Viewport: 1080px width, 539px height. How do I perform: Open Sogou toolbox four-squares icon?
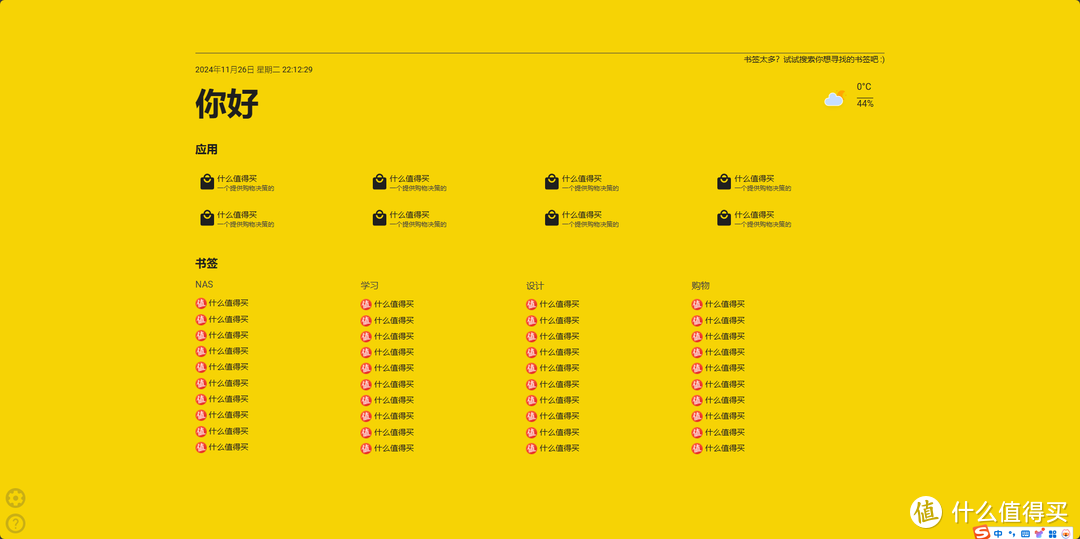coord(1051,533)
